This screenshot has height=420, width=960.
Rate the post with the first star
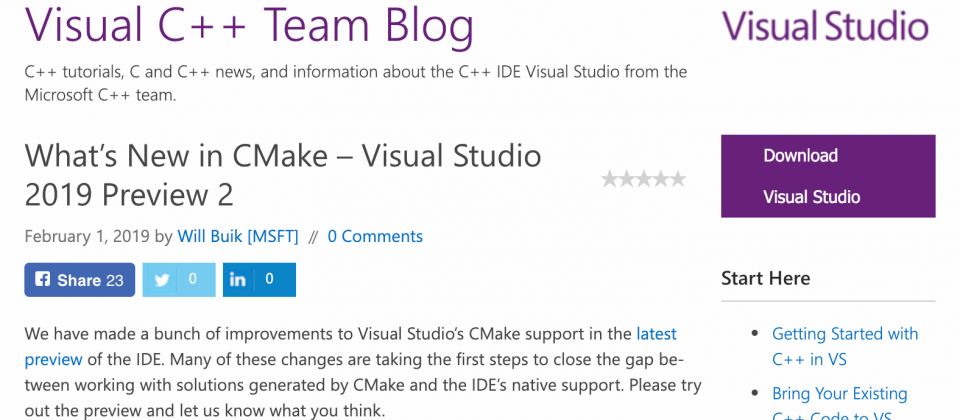pos(609,179)
